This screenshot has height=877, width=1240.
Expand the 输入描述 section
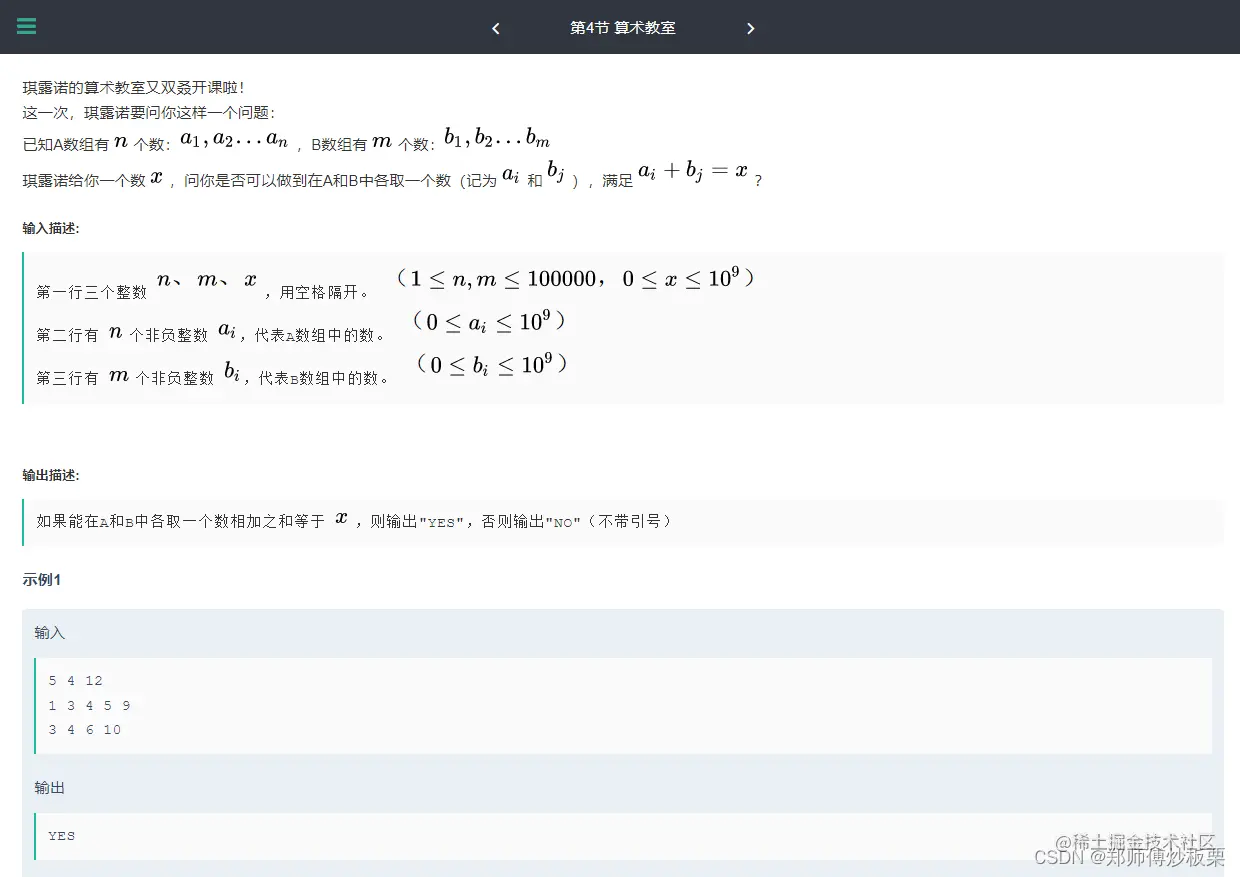(x=49, y=228)
